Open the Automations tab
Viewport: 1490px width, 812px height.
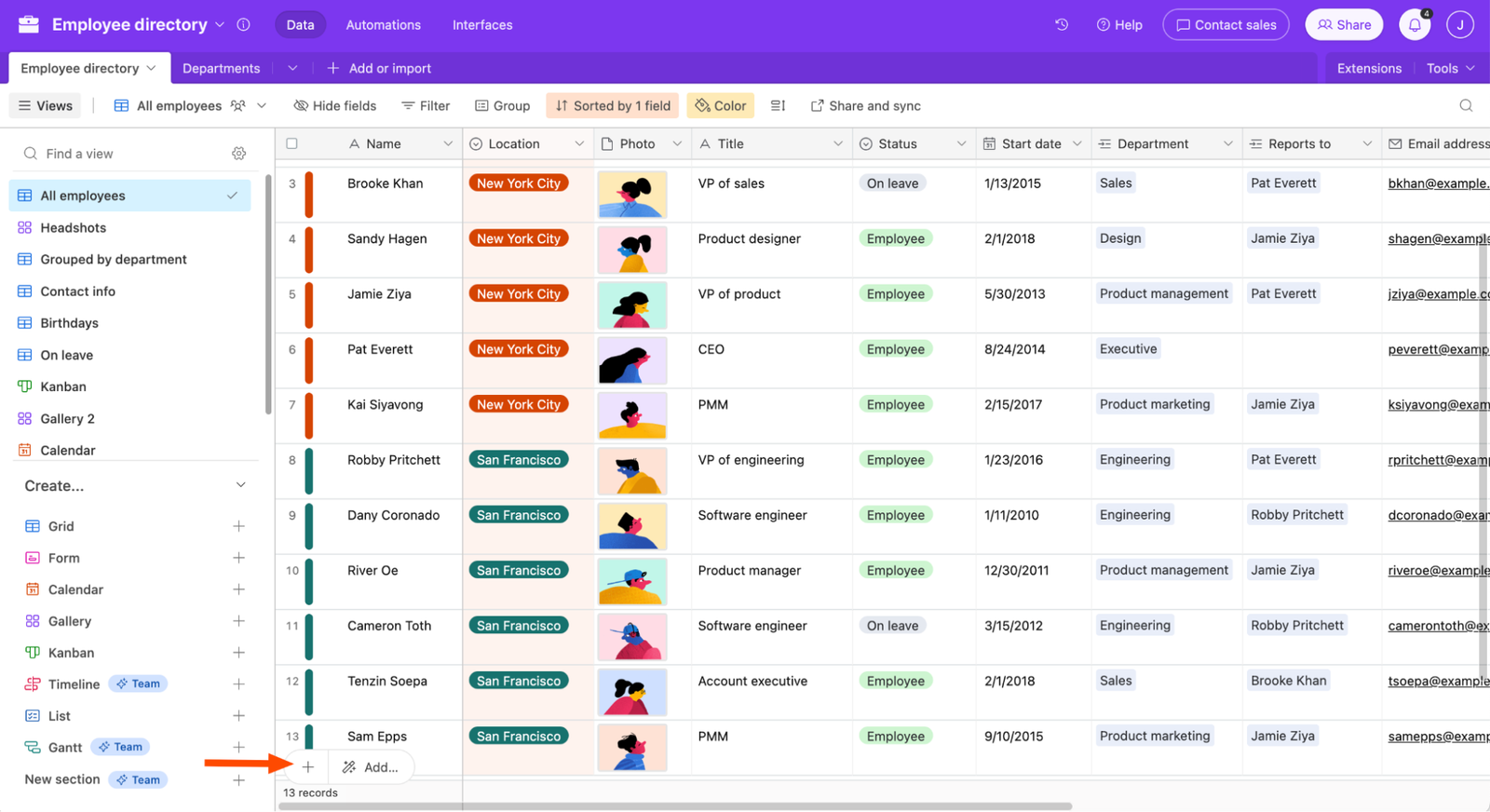pos(383,25)
